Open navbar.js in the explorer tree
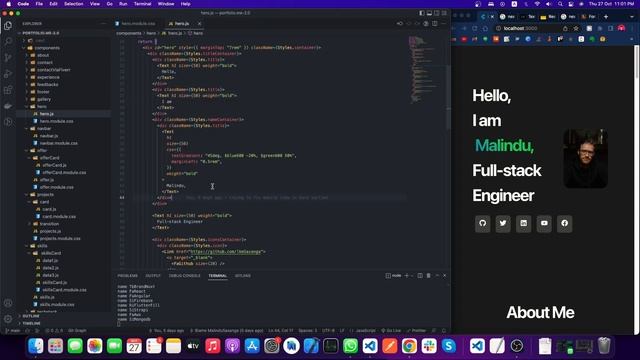The height and width of the screenshot is (360, 640). click(x=49, y=136)
